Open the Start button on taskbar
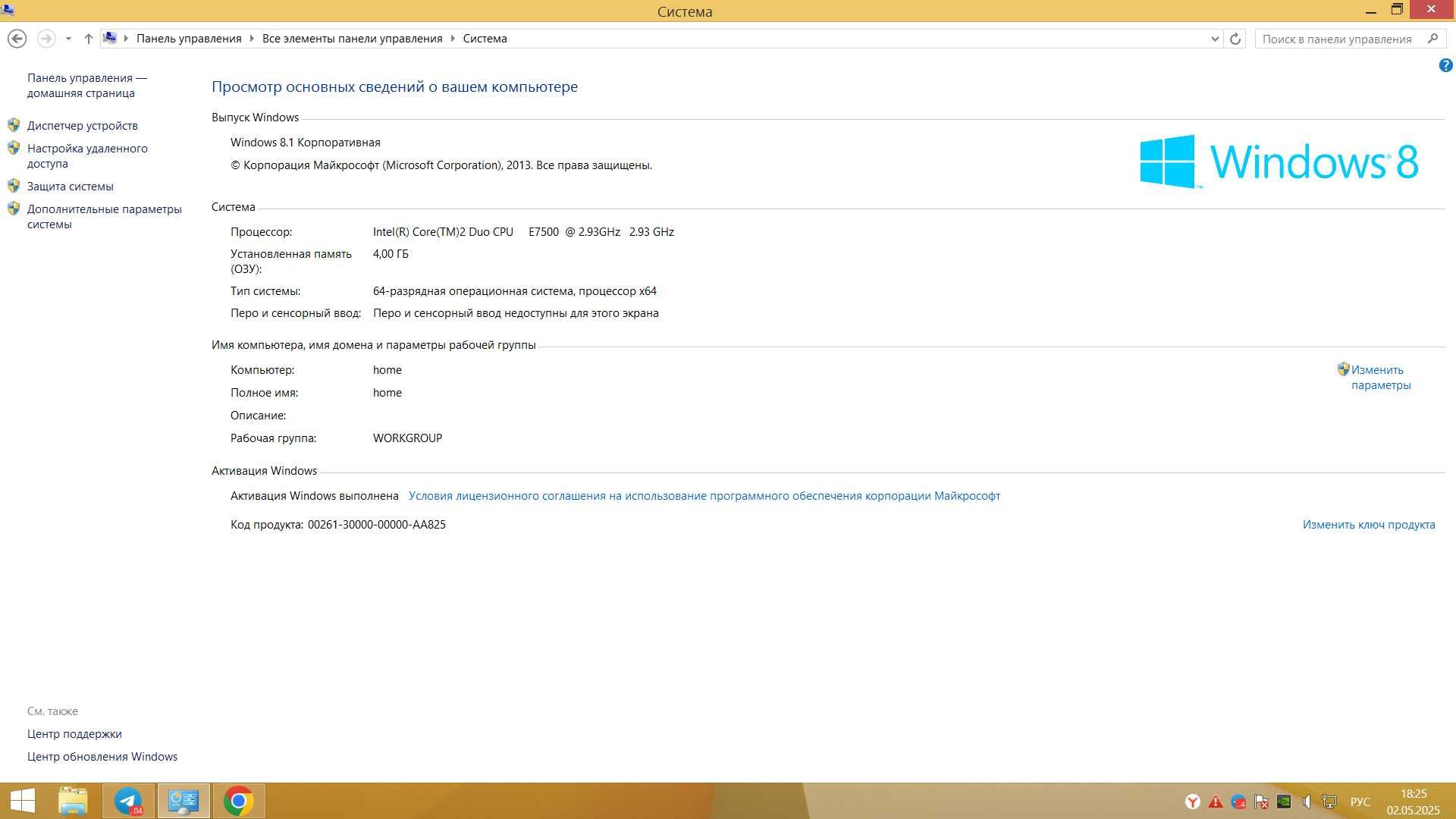1456x819 pixels. [x=23, y=801]
